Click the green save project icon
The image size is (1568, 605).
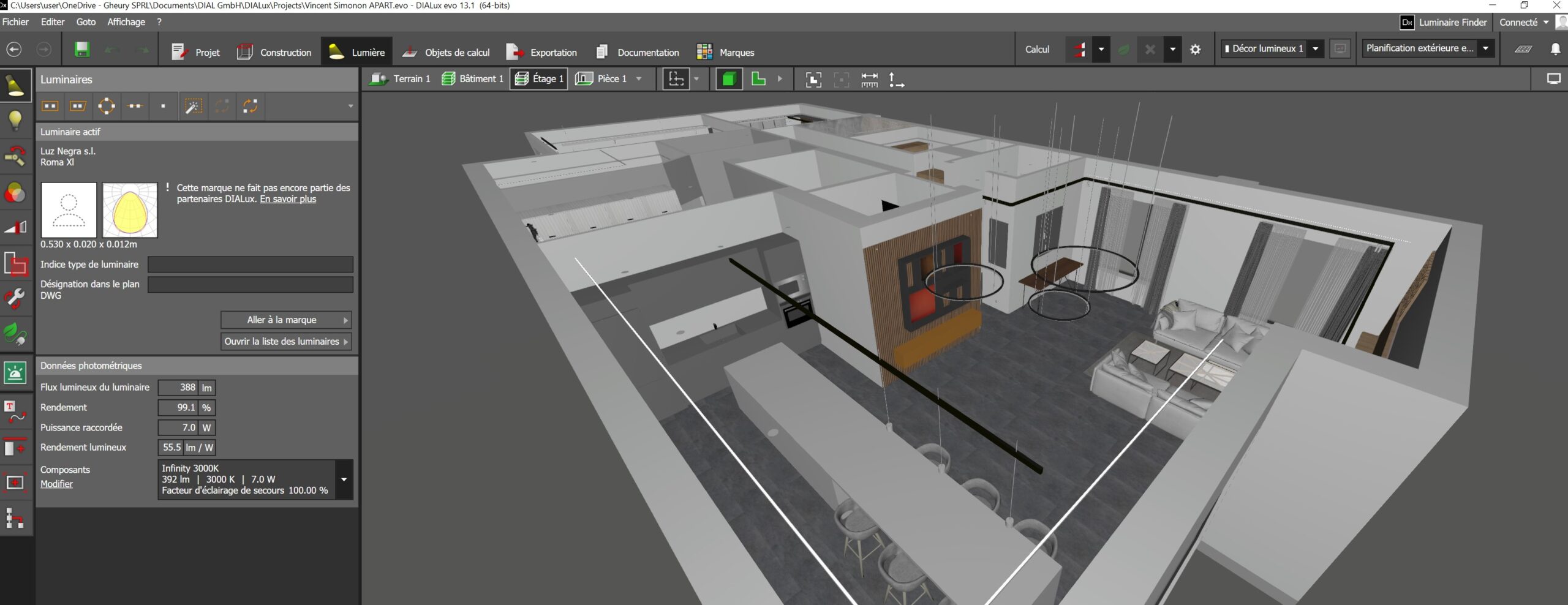(x=82, y=50)
